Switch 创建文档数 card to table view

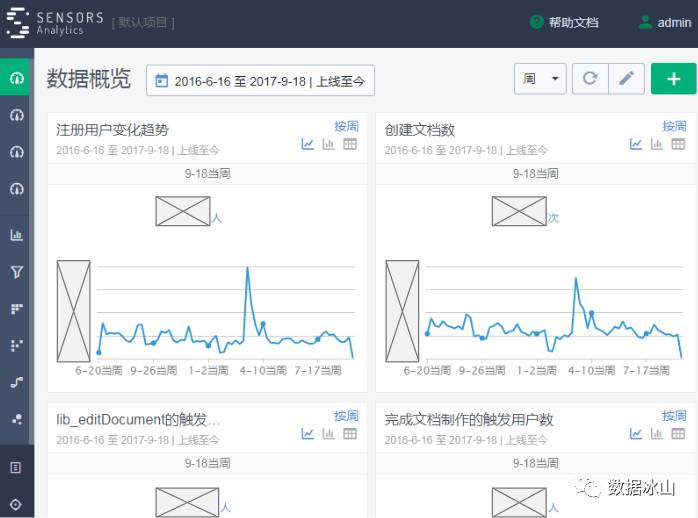[x=678, y=144]
